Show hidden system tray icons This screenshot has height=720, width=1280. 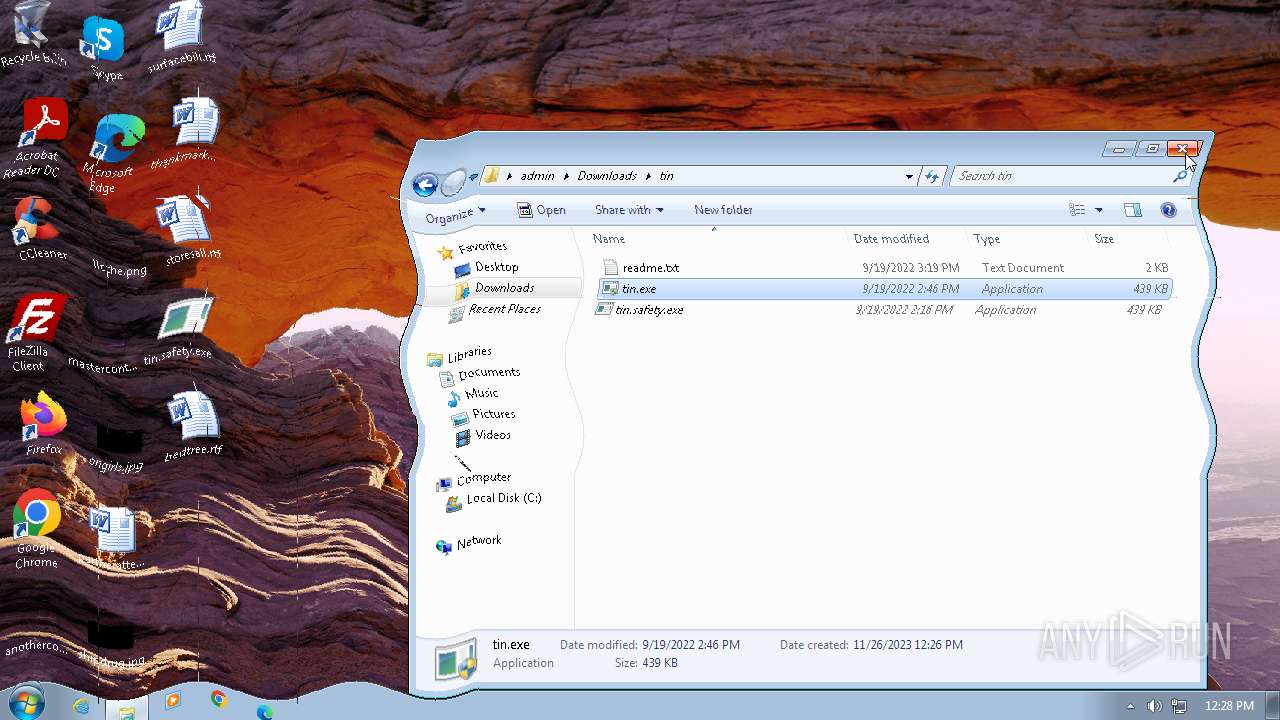1131,706
